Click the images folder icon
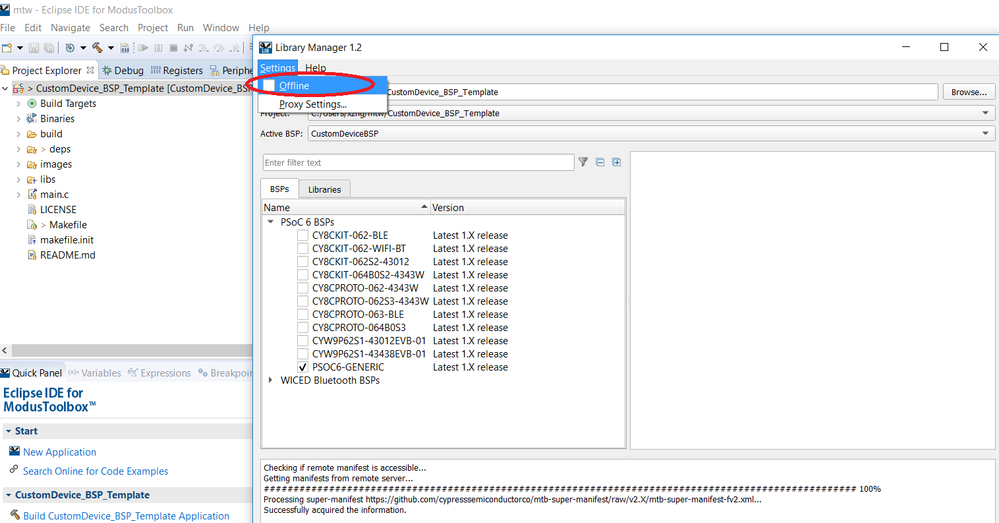999x523 pixels. tap(32, 164)
